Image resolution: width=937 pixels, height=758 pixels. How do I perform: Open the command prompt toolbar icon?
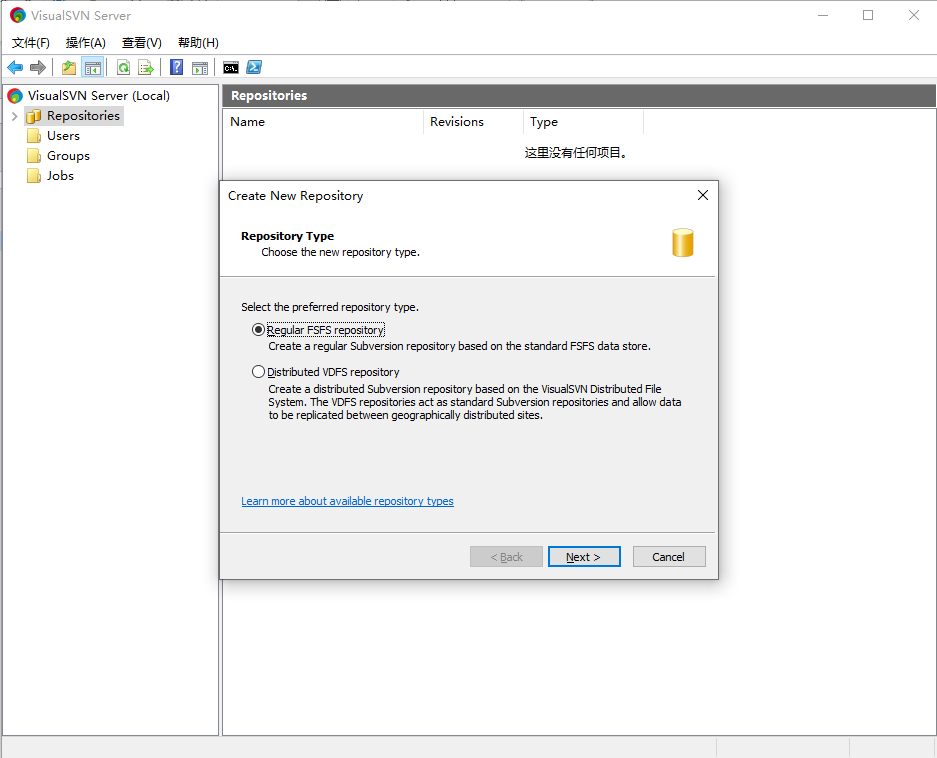(x=231, y=68)
